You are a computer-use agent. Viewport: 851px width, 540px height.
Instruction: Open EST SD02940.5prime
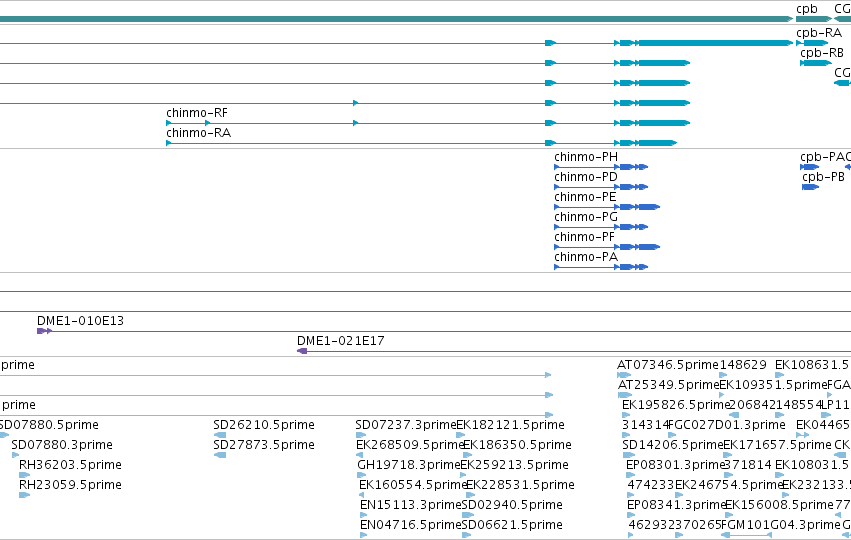[512, 505]
